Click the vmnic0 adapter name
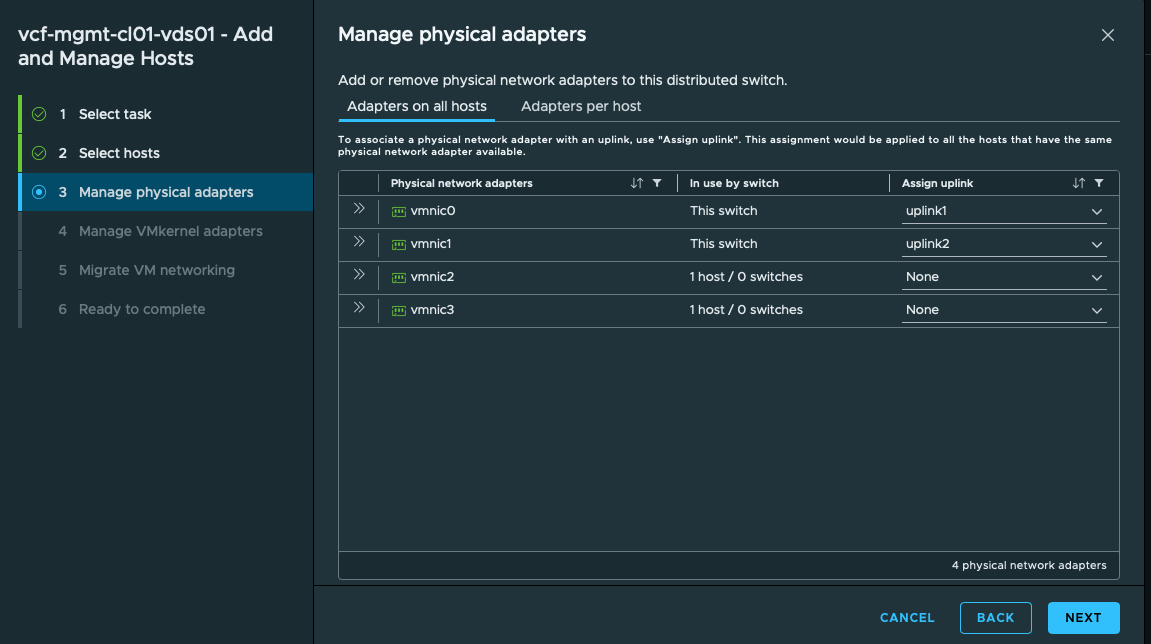1151x644 pixels. pyautogui.click(x=432, y=211)
